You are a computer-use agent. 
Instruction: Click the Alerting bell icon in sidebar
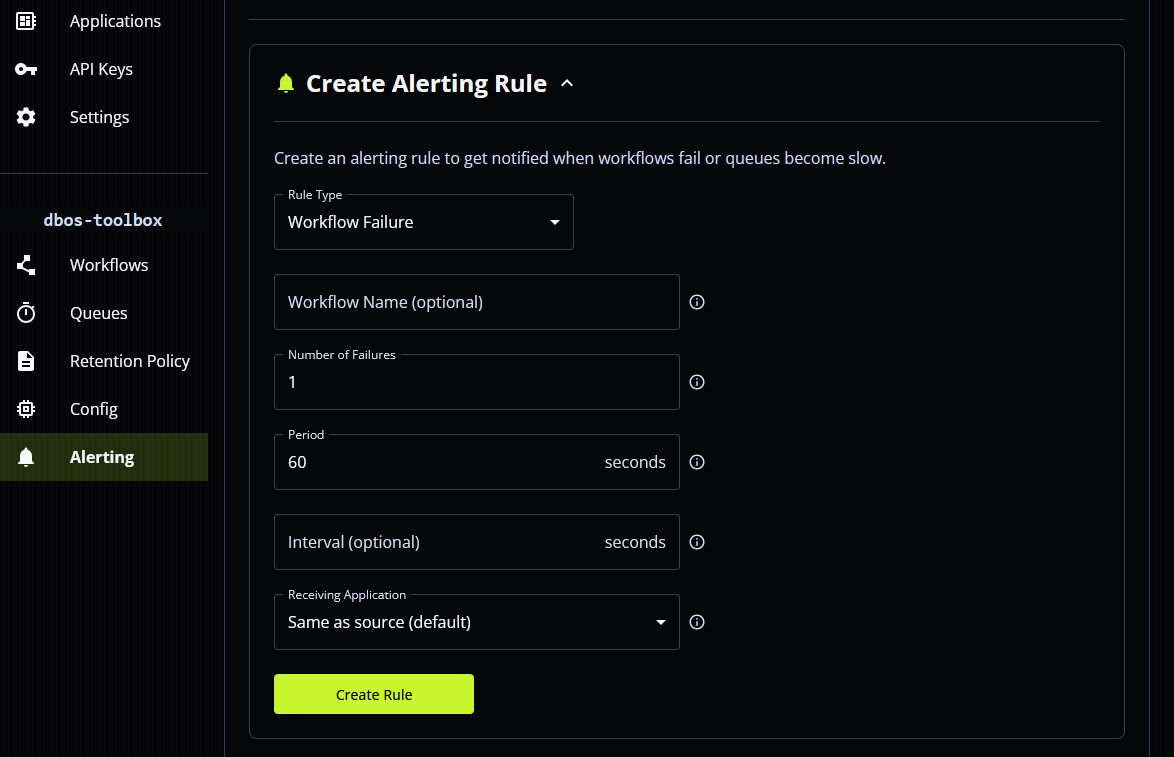click(26, 457)
